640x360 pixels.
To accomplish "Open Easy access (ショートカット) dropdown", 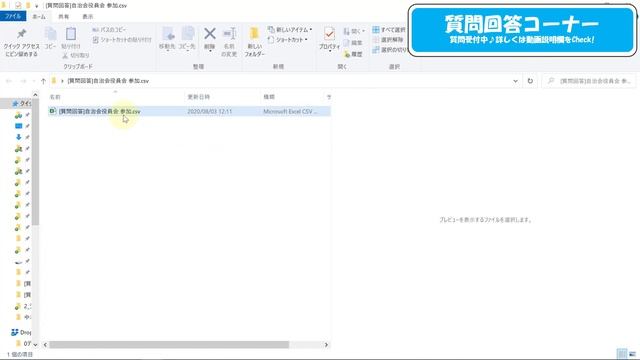I will 288,40.
